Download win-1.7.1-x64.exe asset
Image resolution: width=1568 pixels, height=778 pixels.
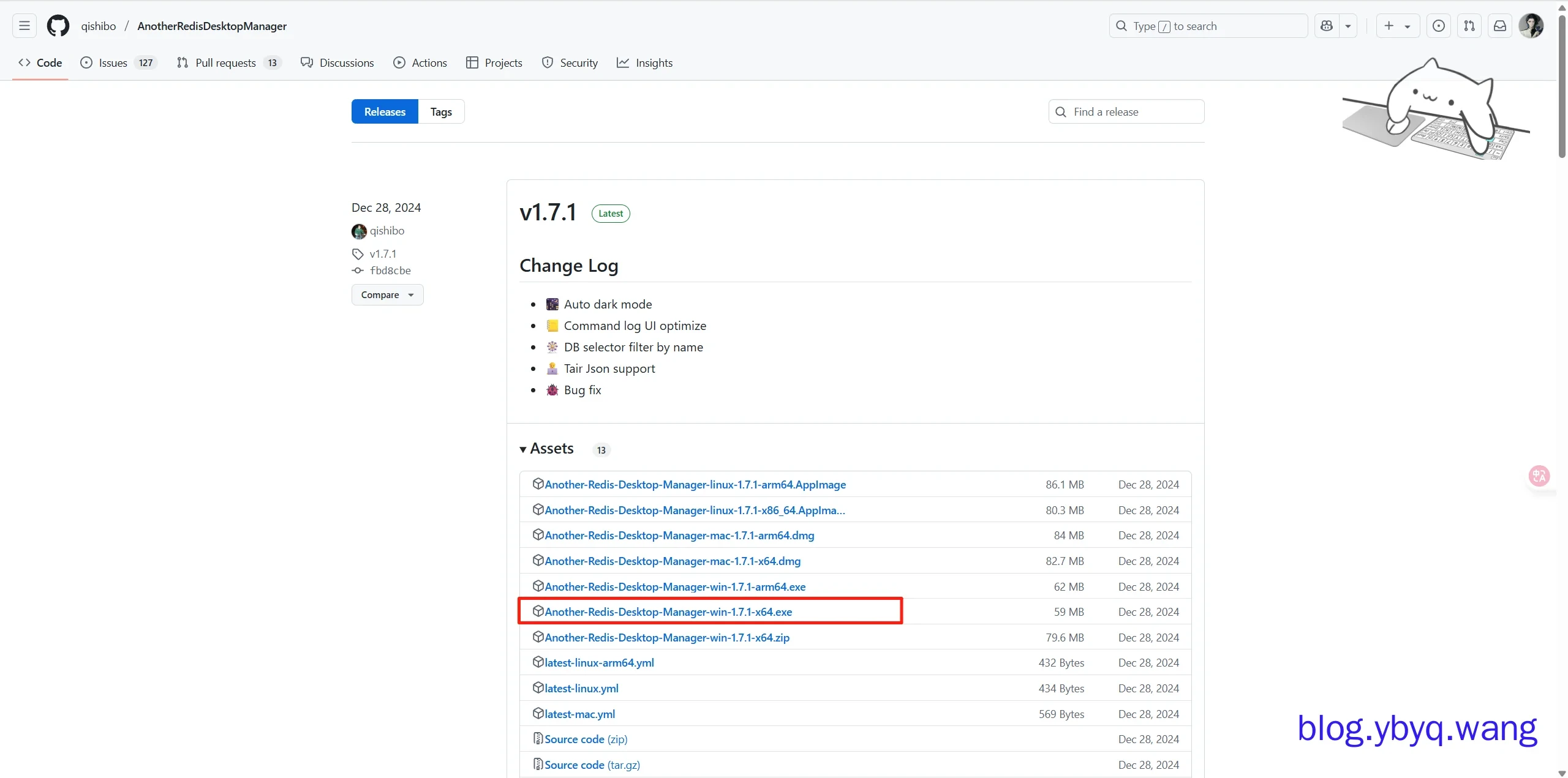click(x=668, y=612)
